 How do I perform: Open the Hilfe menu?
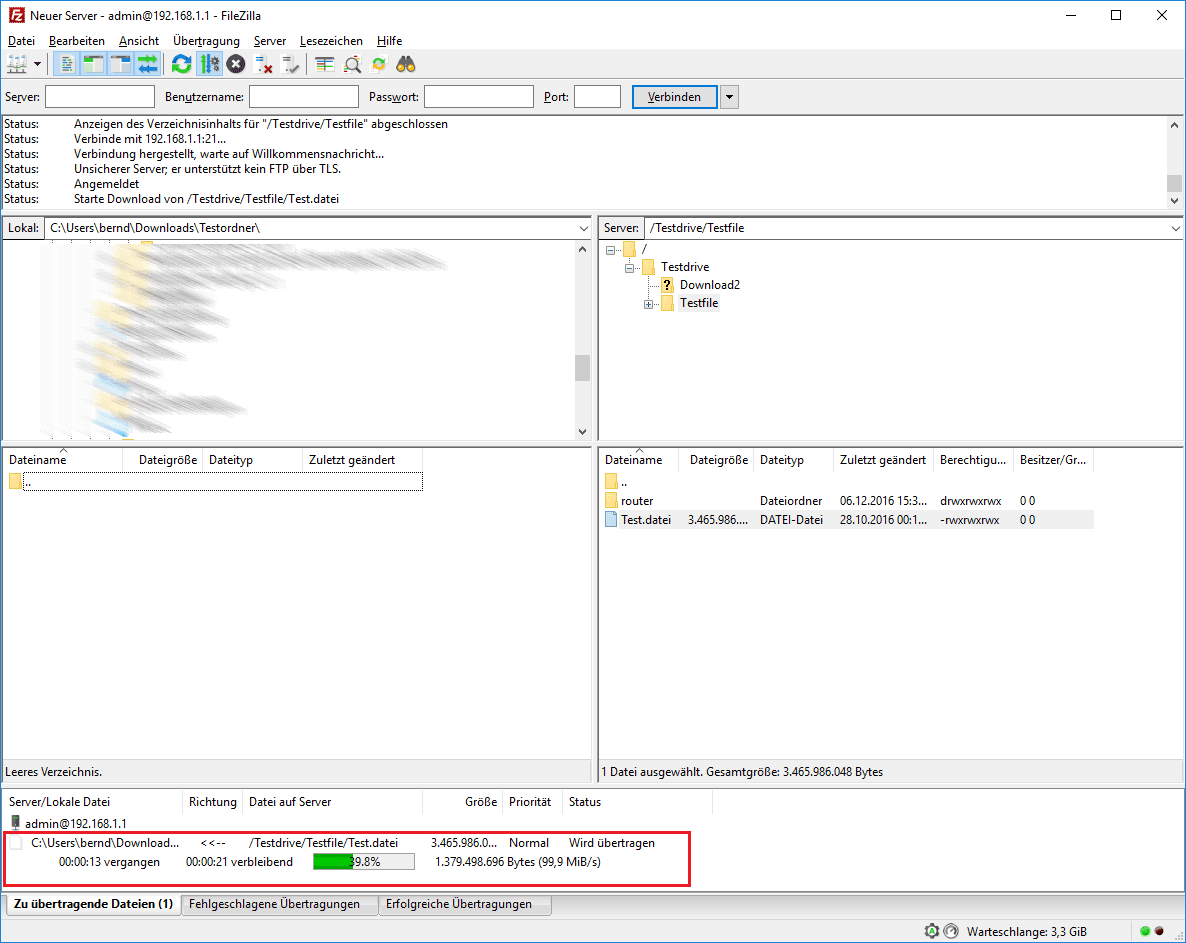point(389,41)
